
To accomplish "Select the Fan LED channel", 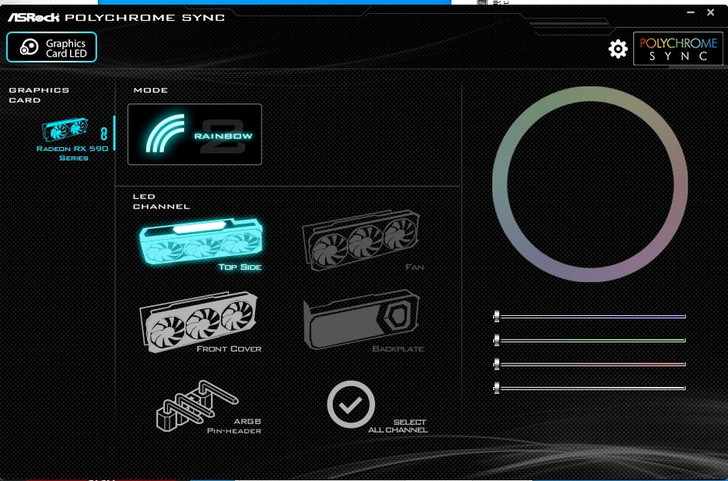I will (364, 241).
